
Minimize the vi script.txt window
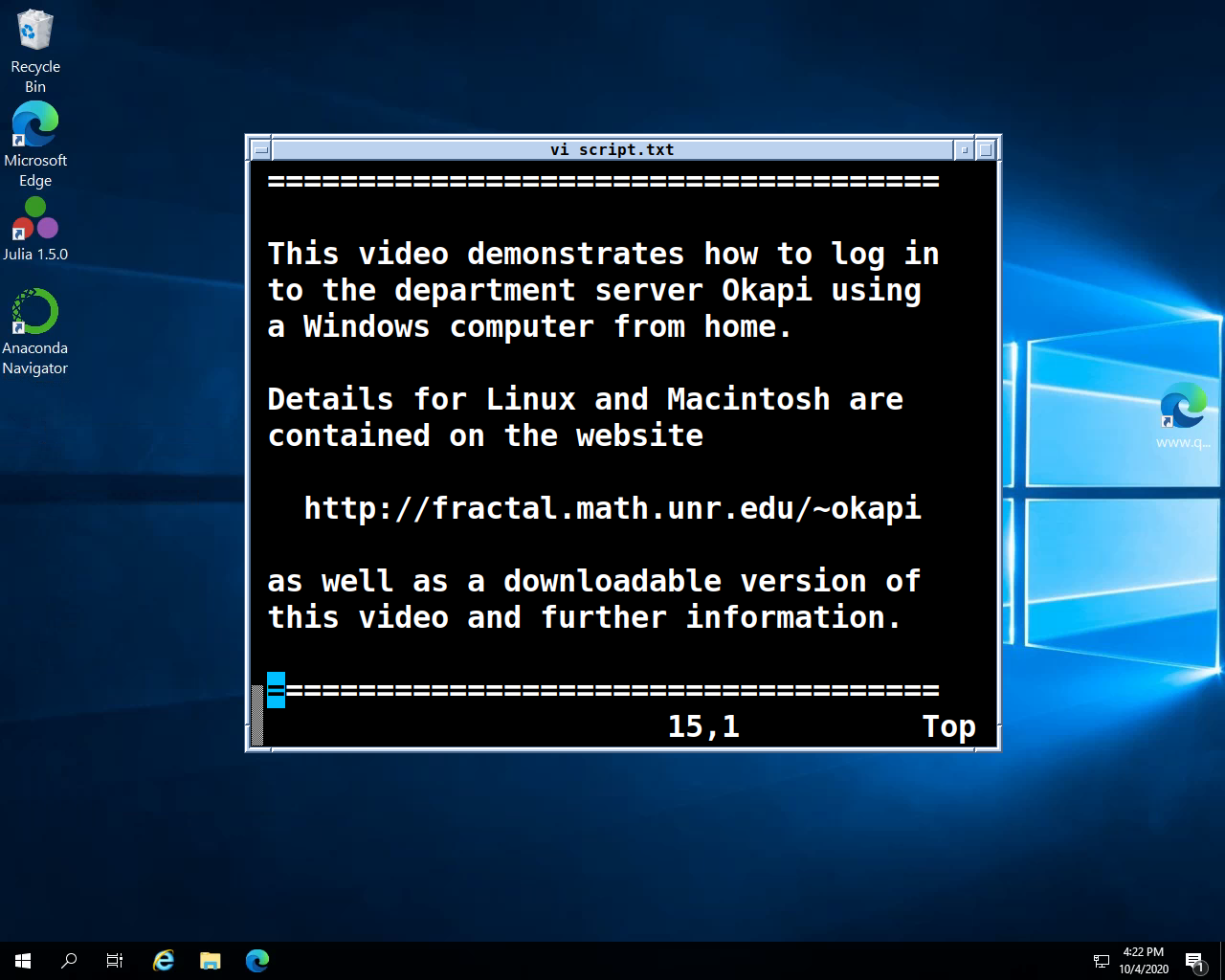[x=965, y=149]
